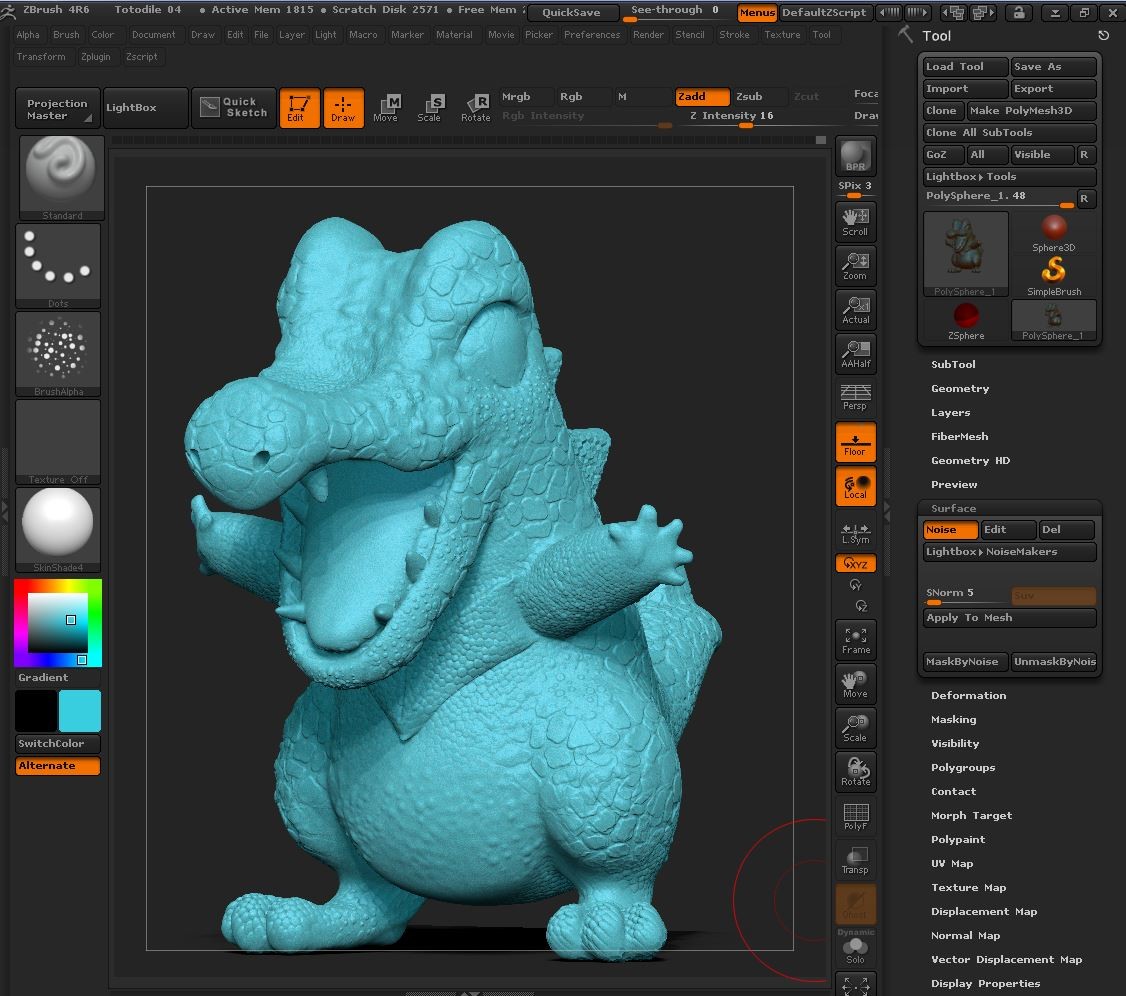Select the PolySphere_1 large tool thumbnail
Viewport: 1126px width, 996px height.
[965, 255]
